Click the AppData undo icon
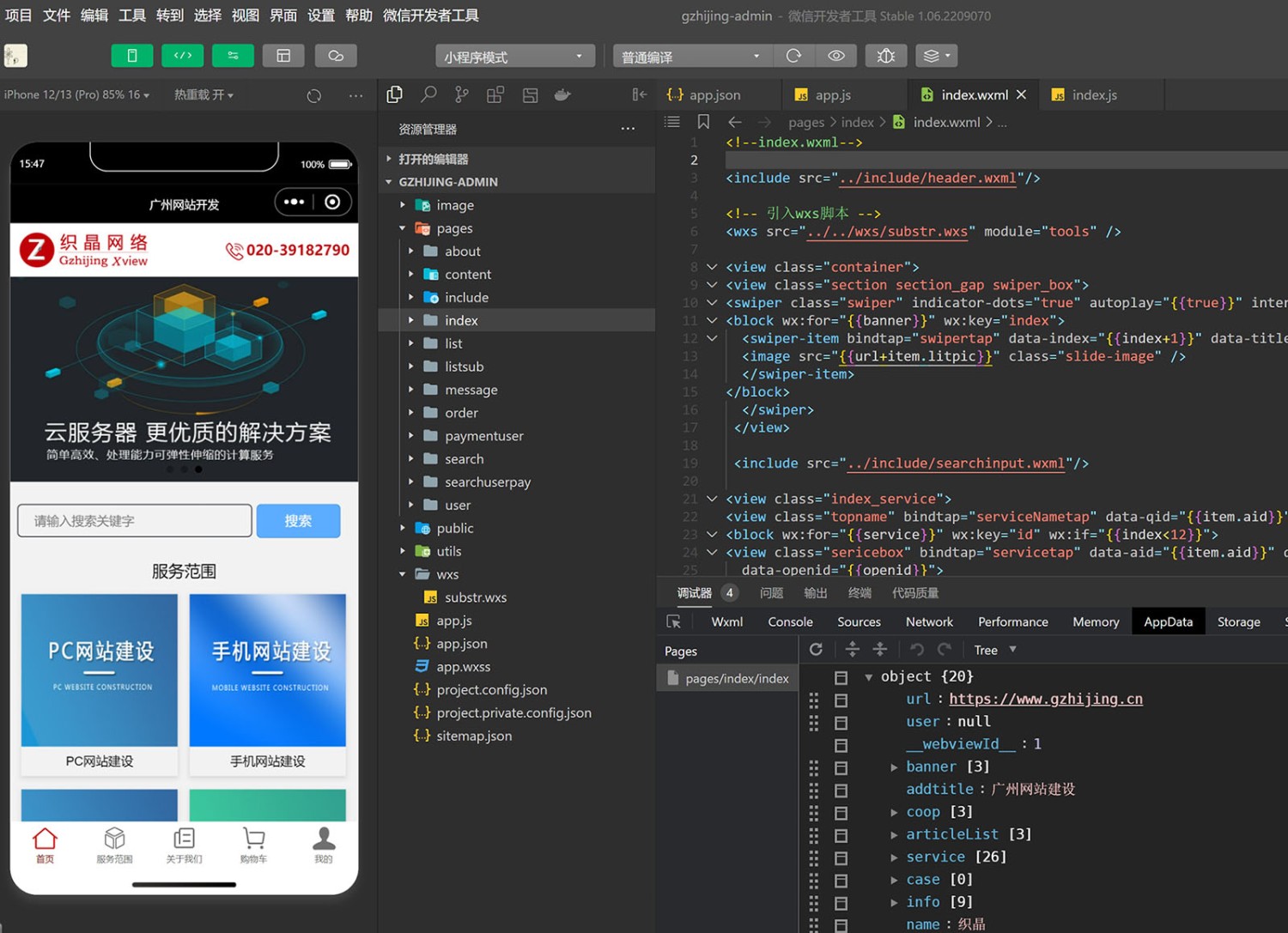Viewport: 1288px width, 933px height. [917, 650]
